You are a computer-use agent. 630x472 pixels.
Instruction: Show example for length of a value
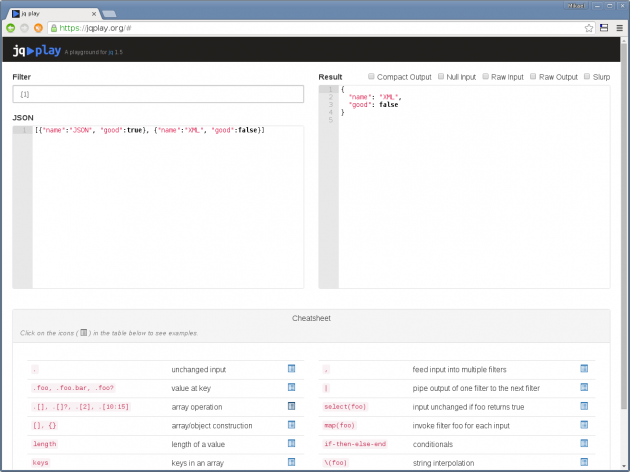(x=291, y=443)
